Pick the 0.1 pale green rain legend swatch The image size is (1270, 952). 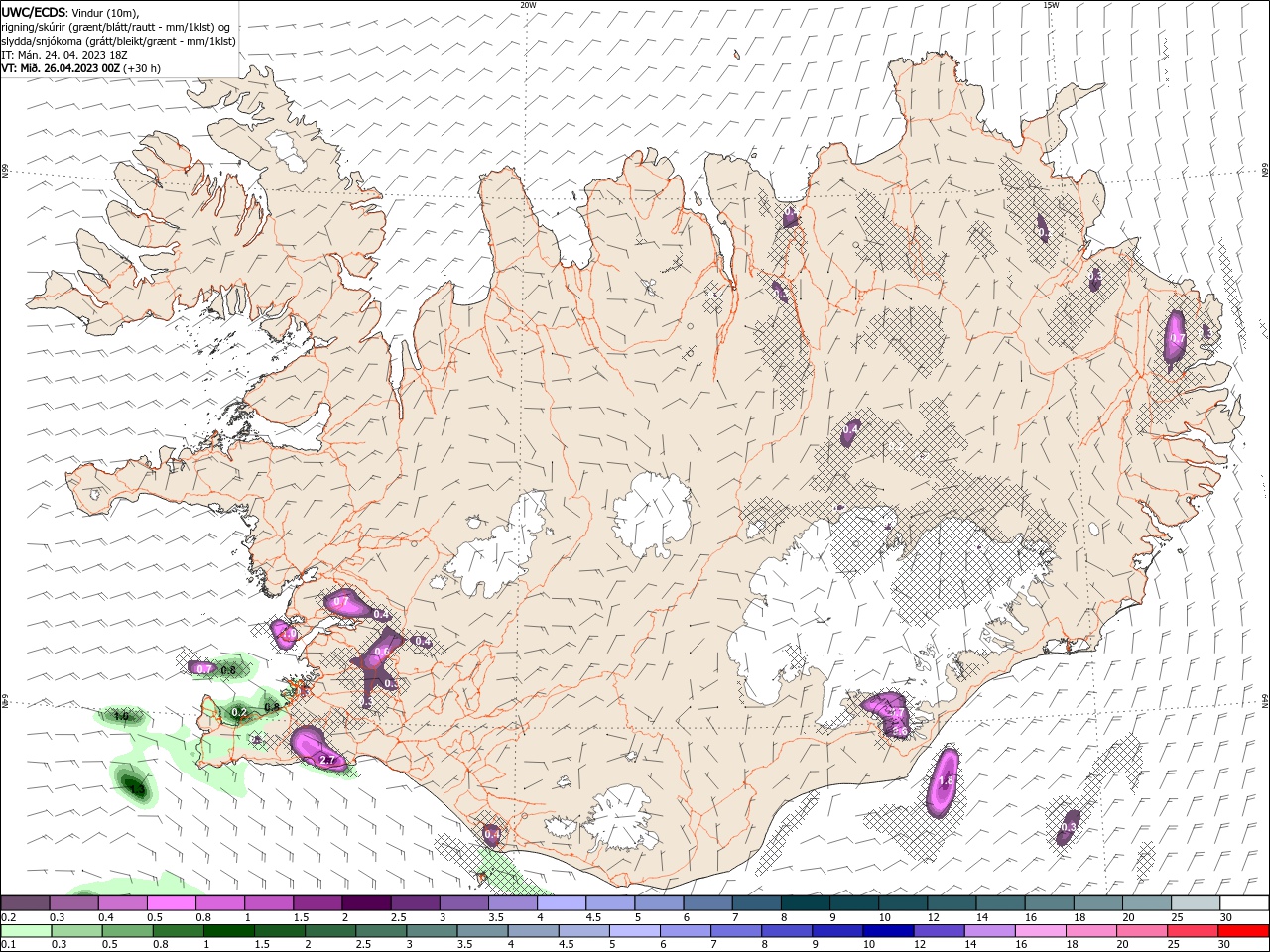tap(27, 931)
